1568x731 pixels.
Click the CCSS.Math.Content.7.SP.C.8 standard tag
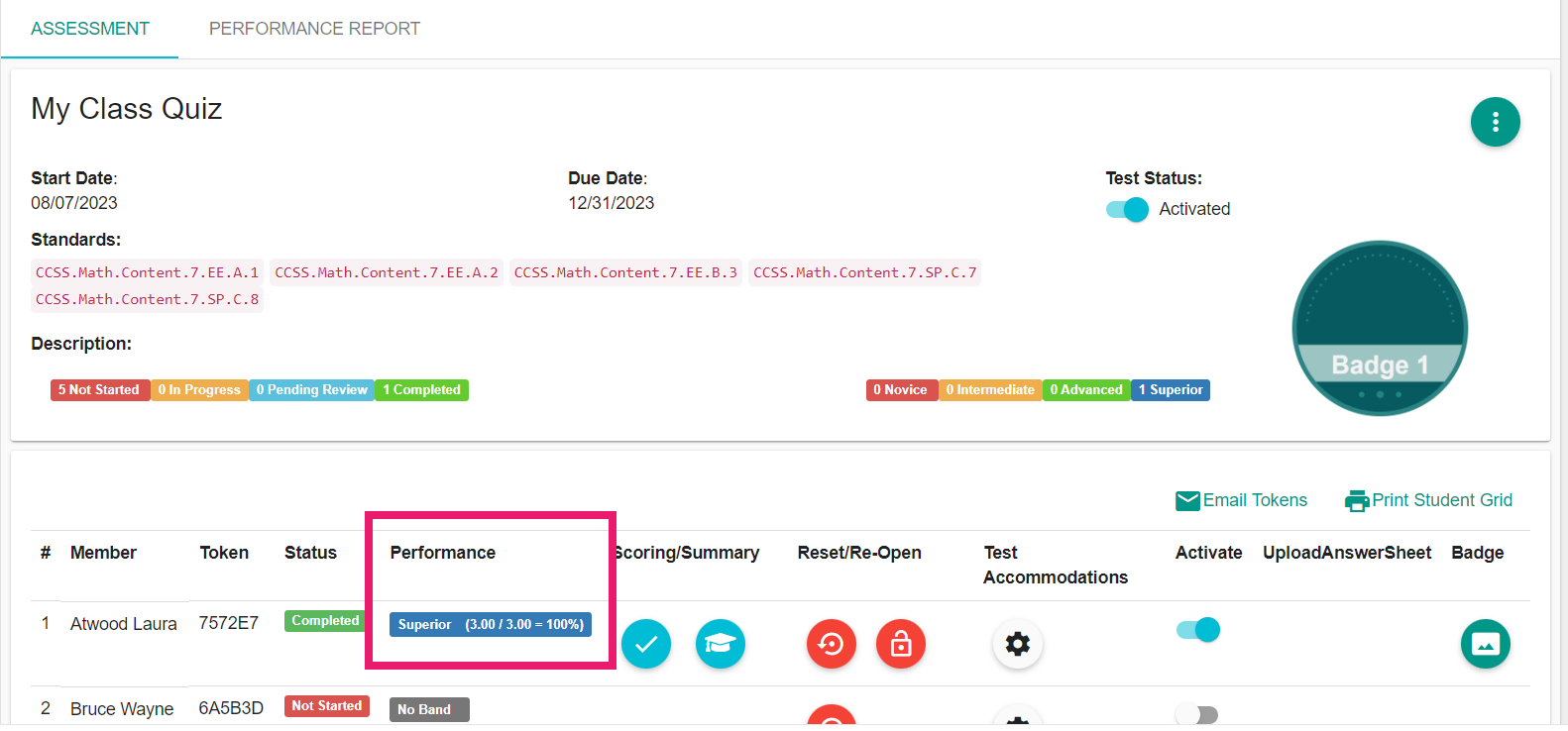(x=147, y=299)
